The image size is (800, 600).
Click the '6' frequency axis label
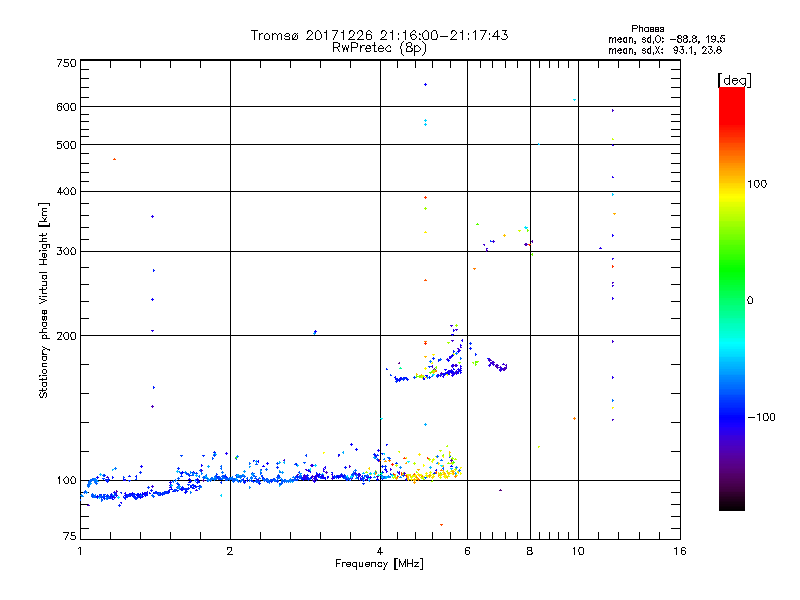[467, 551]
